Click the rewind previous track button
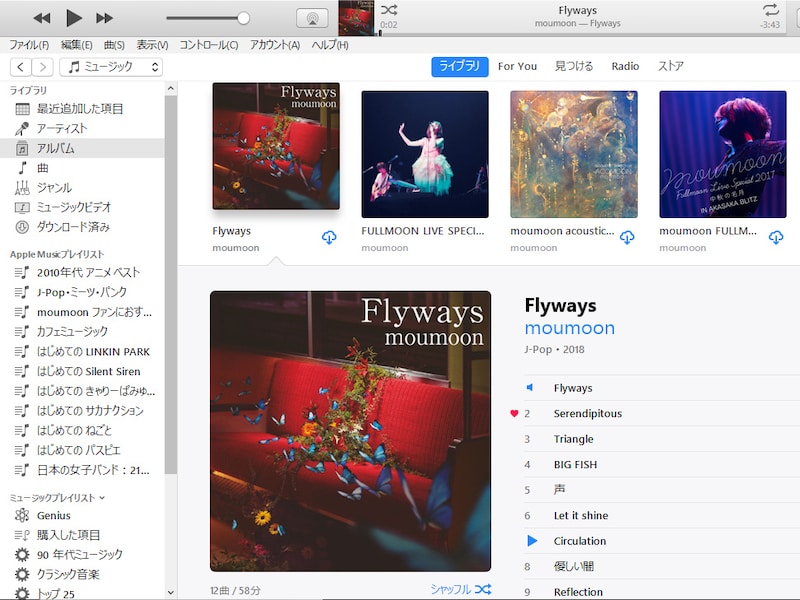The height and width of the screenshot is (600, 800). [41, 18]
